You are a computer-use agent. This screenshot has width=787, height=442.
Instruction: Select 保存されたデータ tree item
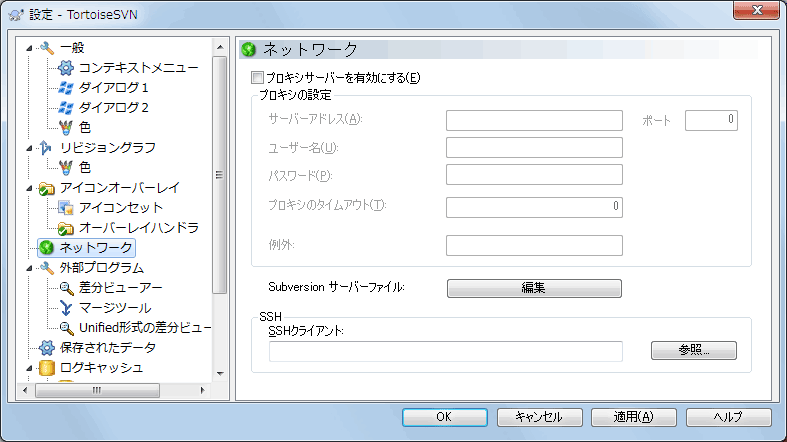click(x=108, y=348)
